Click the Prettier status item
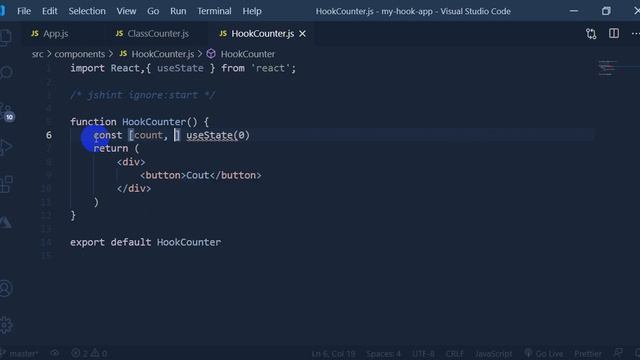 click(588, 353)
